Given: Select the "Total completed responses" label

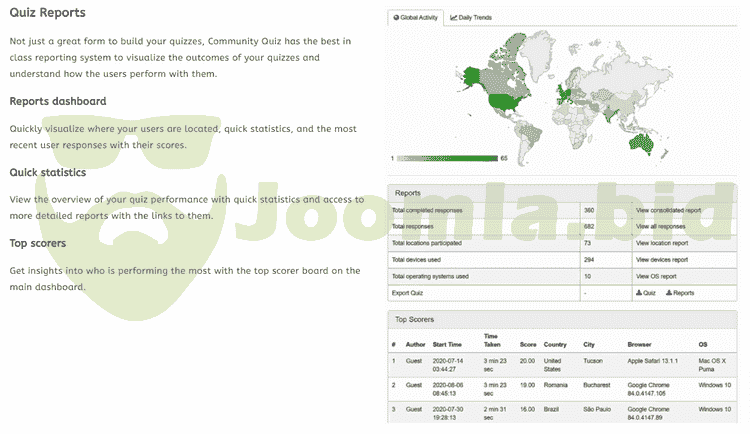Looking at the screenshot, I should pyautogui.click(x=427, y=210).
